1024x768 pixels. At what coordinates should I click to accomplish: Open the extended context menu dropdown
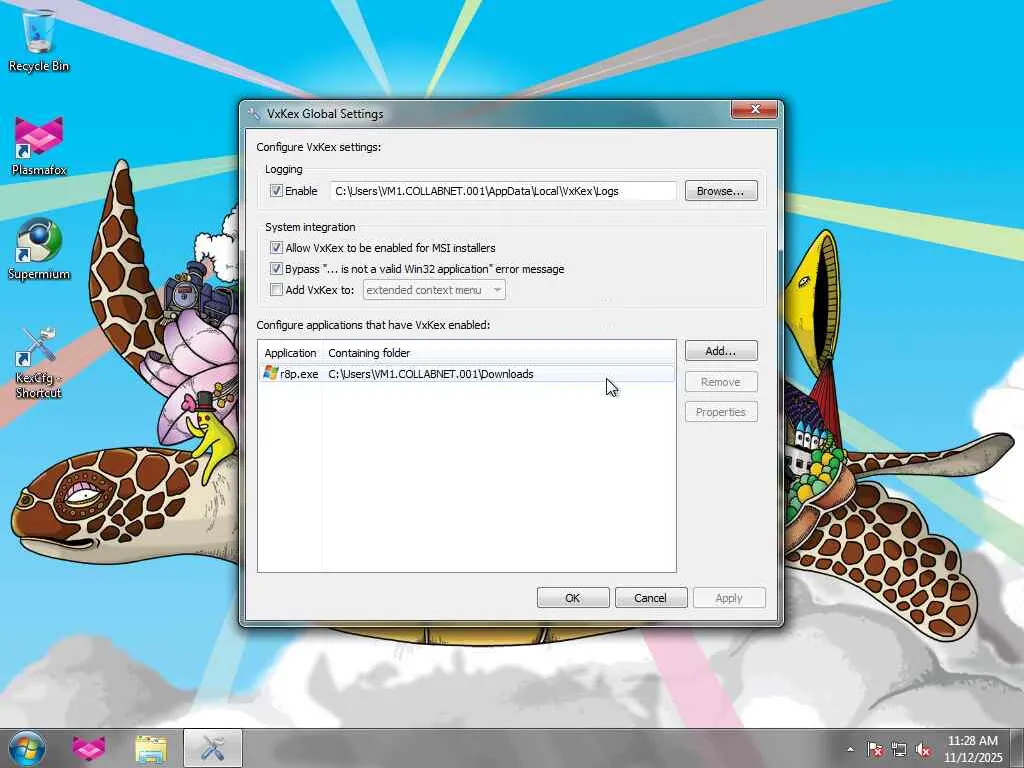434,290
